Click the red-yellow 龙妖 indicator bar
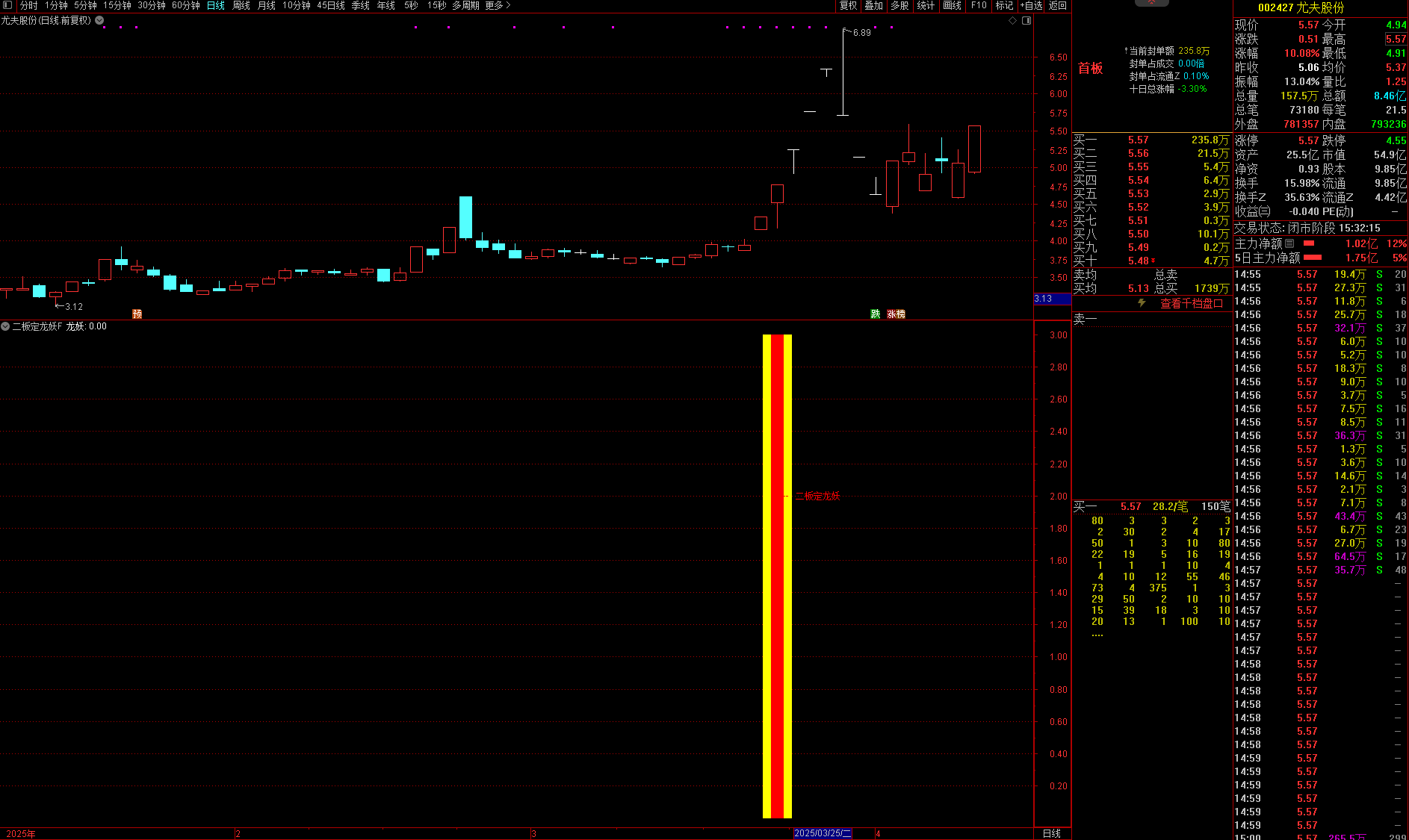 [777, 576]
